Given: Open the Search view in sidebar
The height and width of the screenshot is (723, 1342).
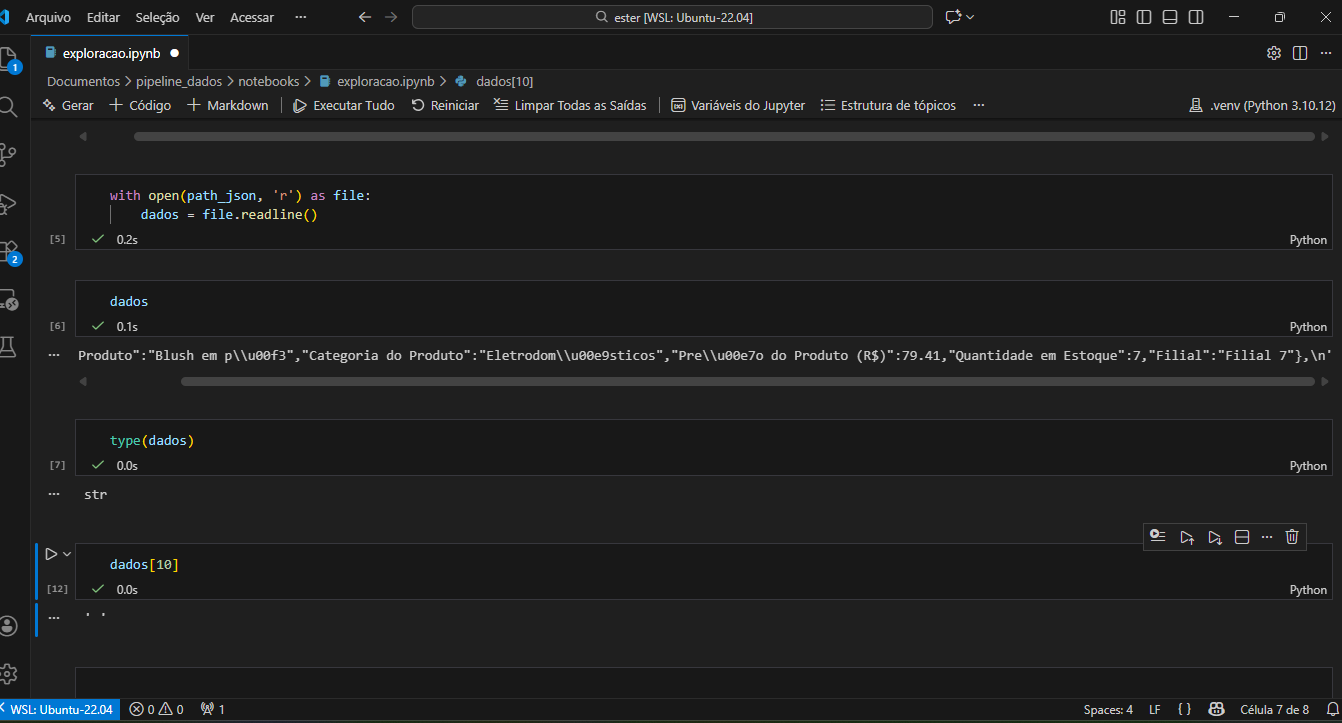Looking at the screenshot, I should click(x=8, y=106).
